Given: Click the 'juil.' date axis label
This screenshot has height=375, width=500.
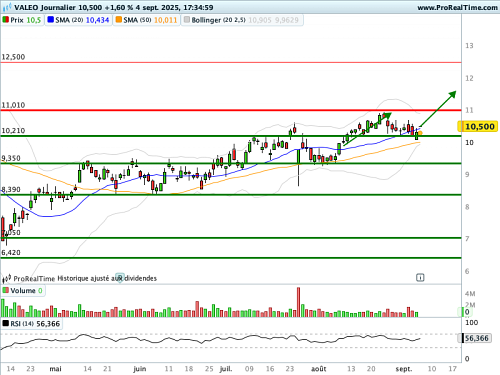Looking at the screenshot, I should [226, 369].
